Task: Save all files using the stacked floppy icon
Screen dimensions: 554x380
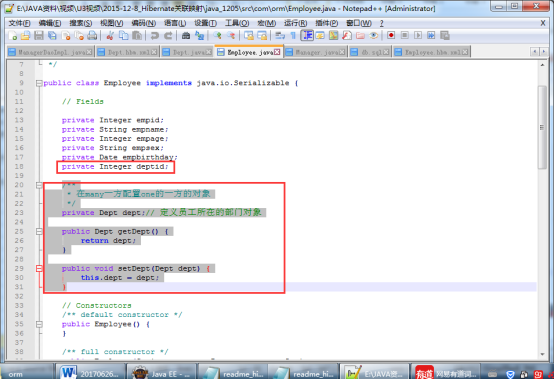Action: coord(52,35)
